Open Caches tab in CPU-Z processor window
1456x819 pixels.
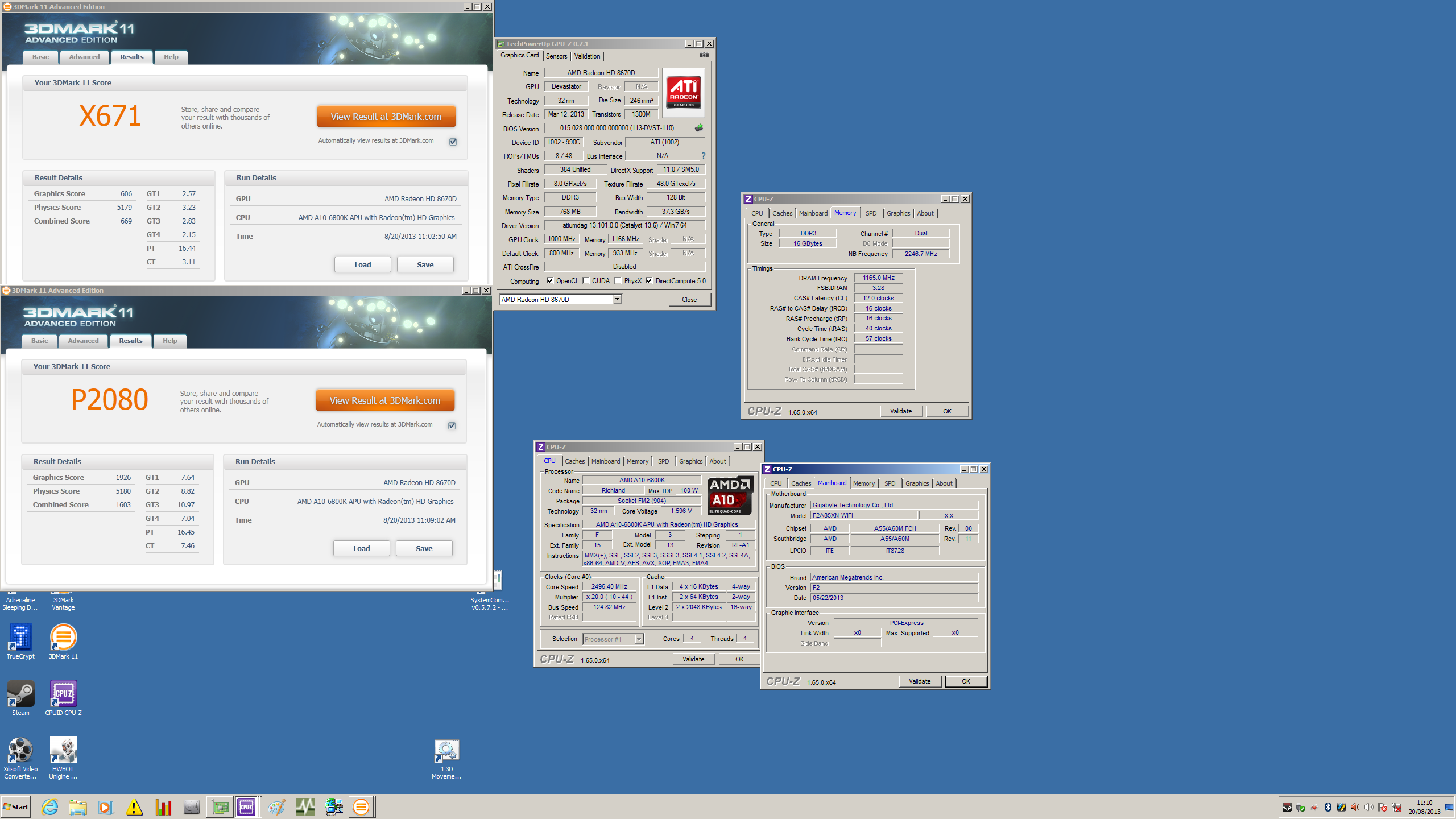pos(574,461)
